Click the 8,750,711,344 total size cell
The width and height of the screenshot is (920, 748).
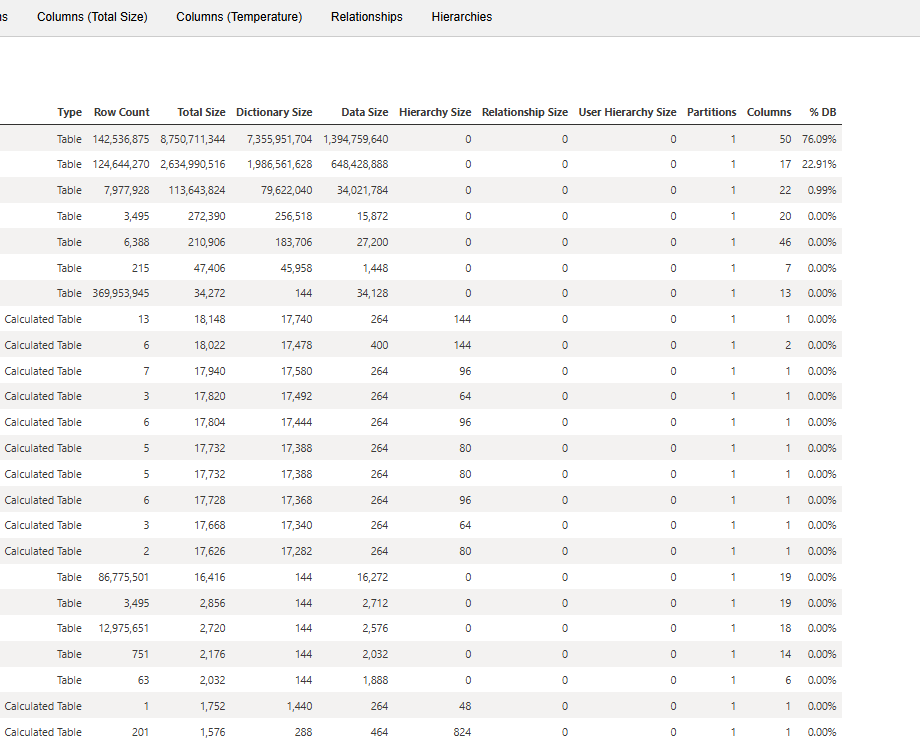pyautogui.click(x=193, y=139)
